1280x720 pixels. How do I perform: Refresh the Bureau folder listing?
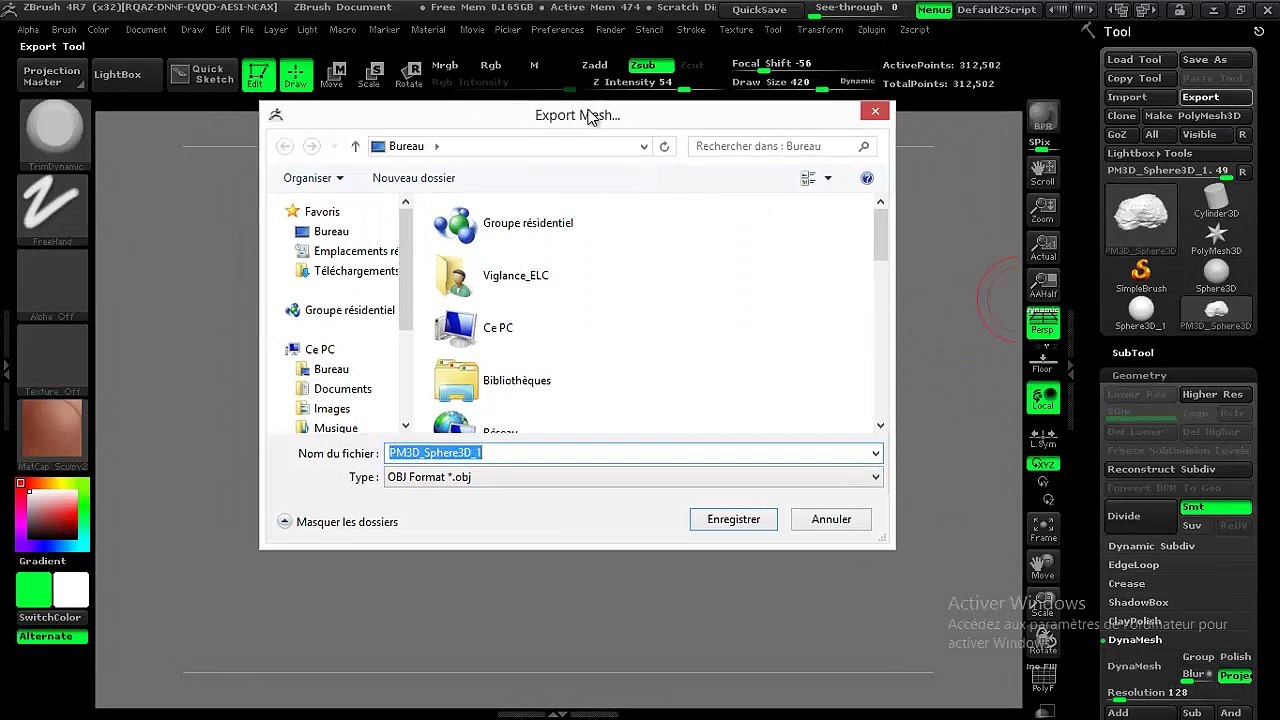tap(664, 146)
